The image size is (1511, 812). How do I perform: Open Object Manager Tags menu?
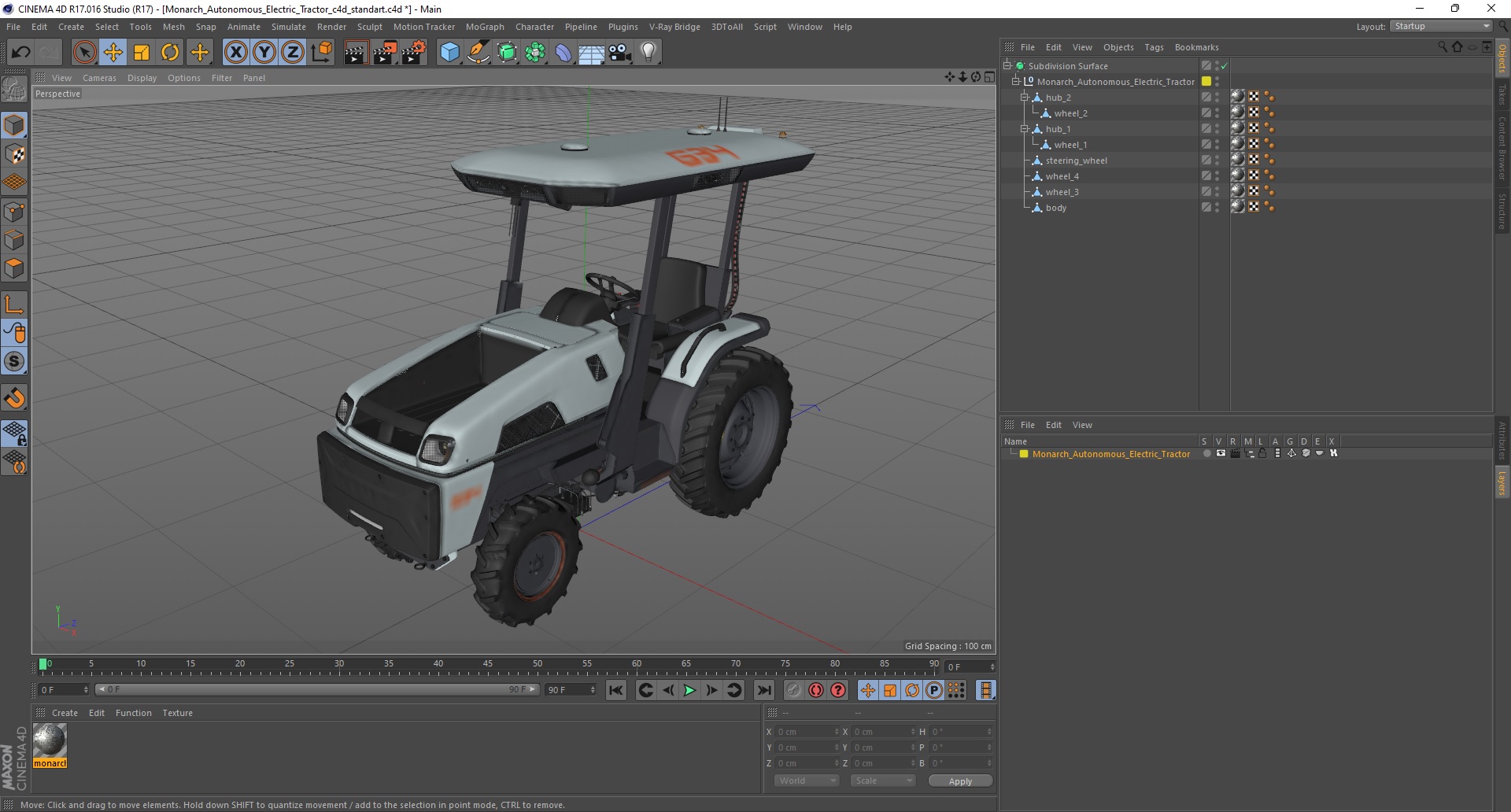[1154, 47]
